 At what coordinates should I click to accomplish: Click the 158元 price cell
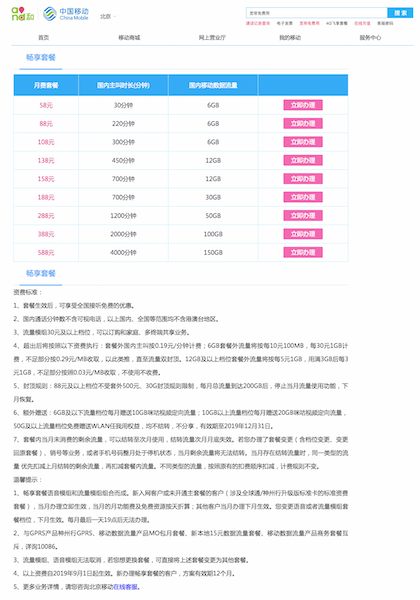pyautogui.click(x=46, y=179)
